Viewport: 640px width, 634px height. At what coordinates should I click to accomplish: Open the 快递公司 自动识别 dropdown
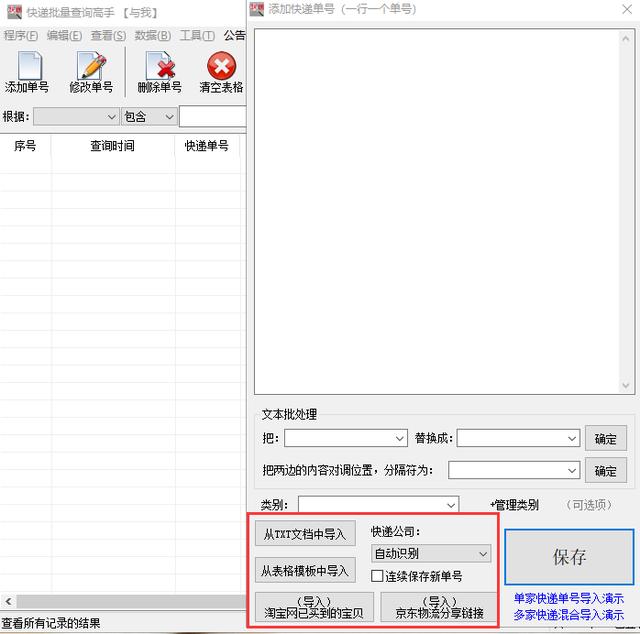point(431,554)
